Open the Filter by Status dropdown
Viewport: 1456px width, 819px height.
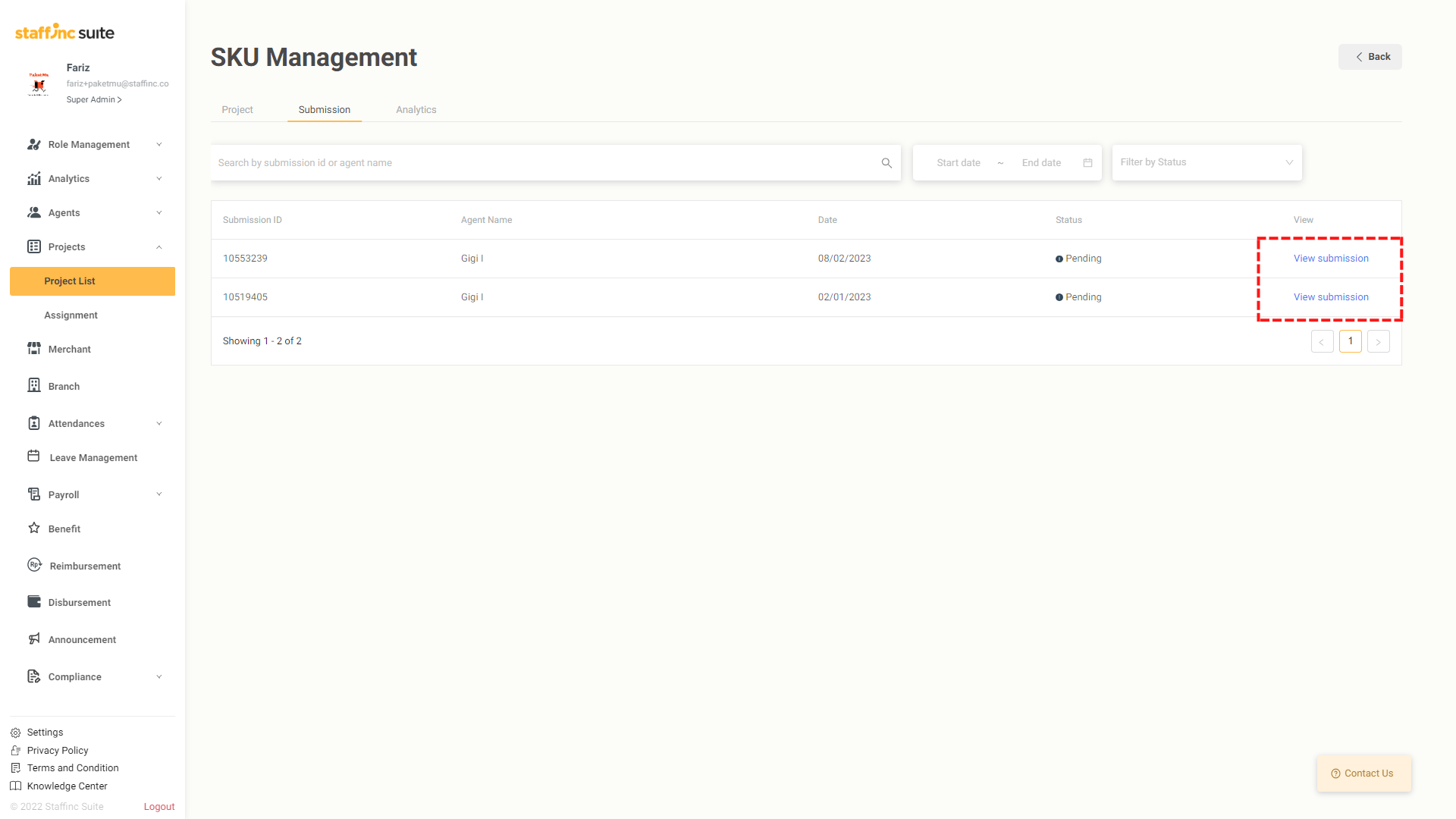1206,163
